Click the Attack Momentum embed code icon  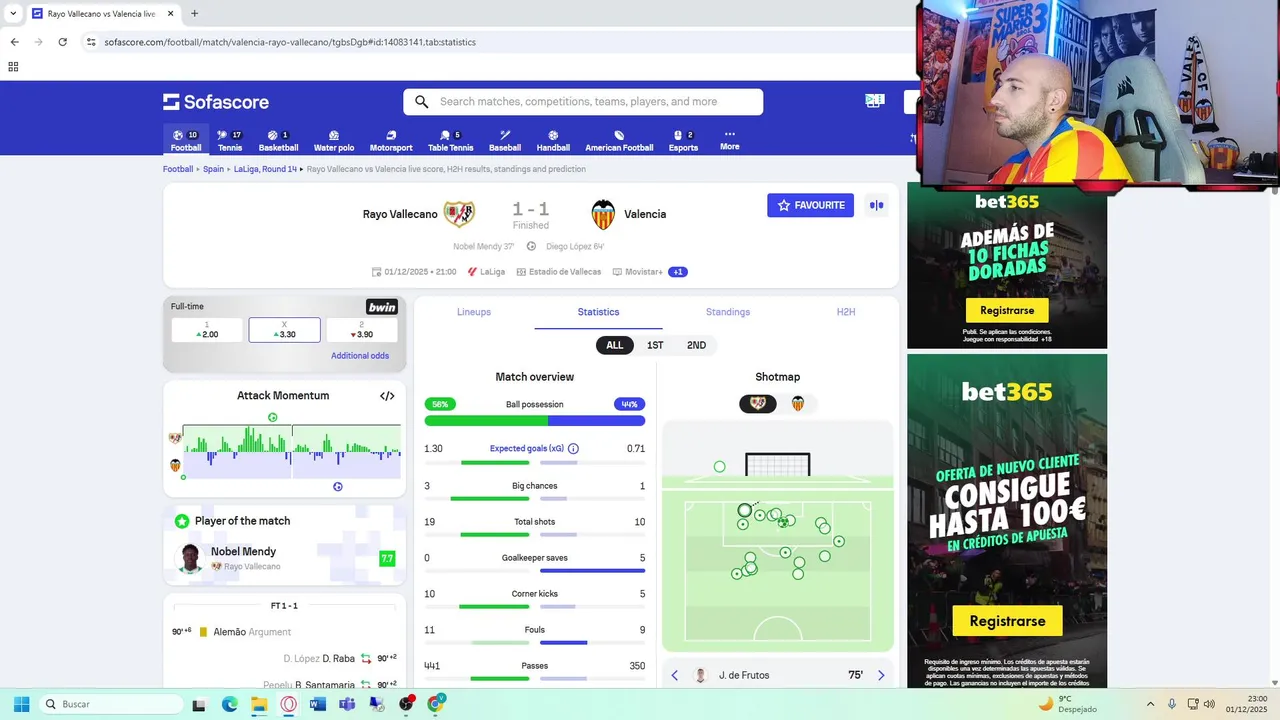pos(387,396)
